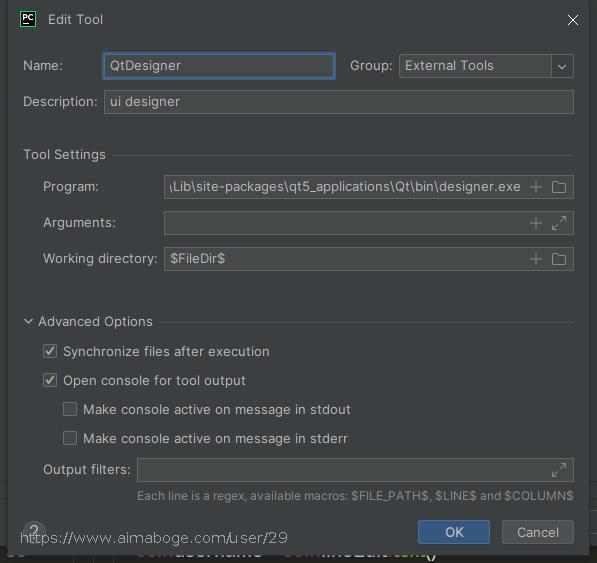The image size is (597, 563).
Task: Click the Cancel button
Action: pyautogui.click(x=538, y=532)
